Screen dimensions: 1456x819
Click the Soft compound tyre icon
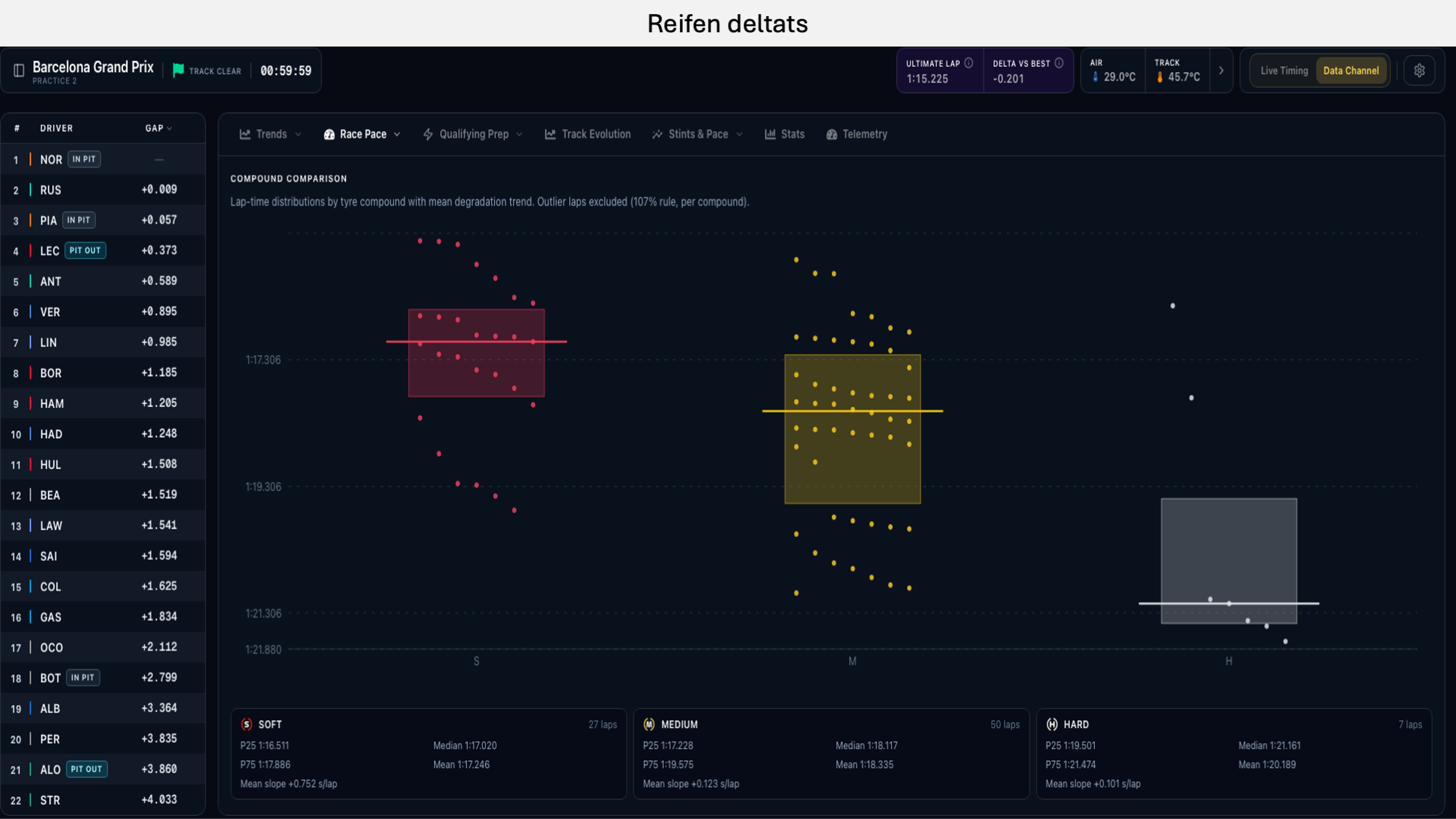coord(247,724)
